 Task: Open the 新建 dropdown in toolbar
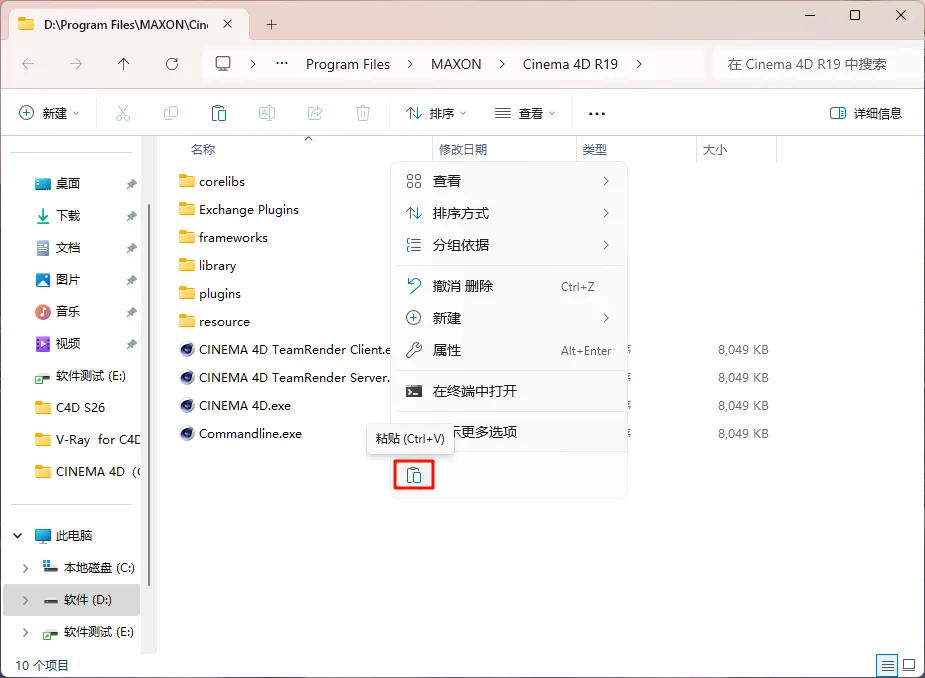50,113
